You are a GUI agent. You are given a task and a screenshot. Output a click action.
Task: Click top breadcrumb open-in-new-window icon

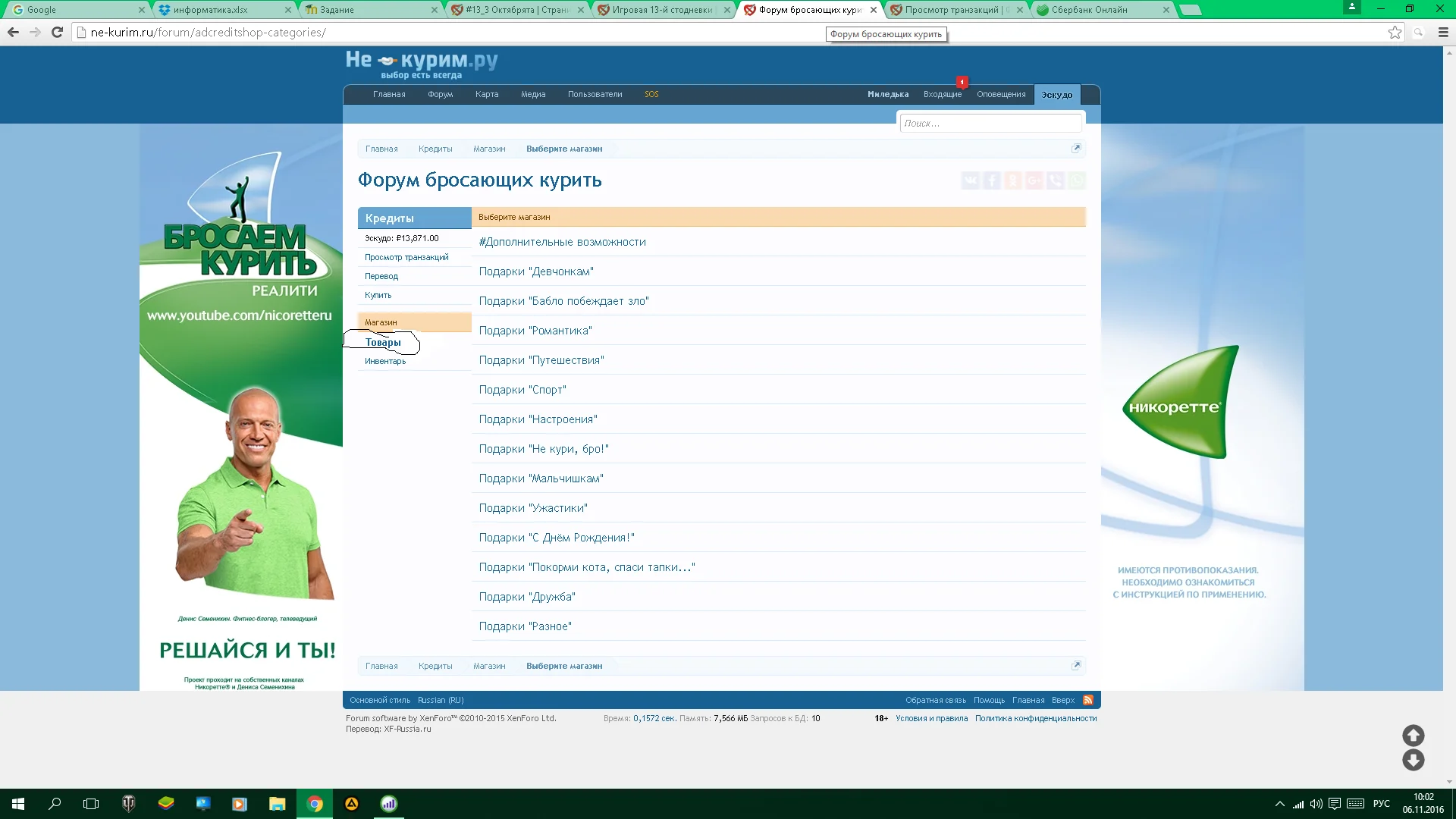click(x=1075, y=149)
